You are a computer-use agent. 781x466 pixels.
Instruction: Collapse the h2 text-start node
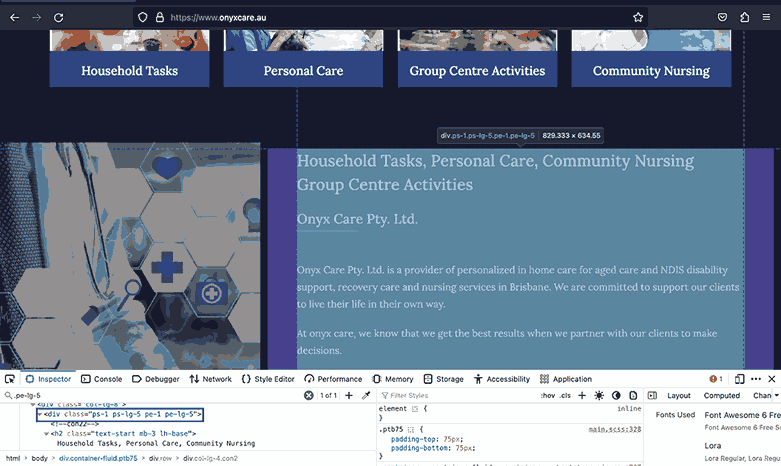point(46,434)
